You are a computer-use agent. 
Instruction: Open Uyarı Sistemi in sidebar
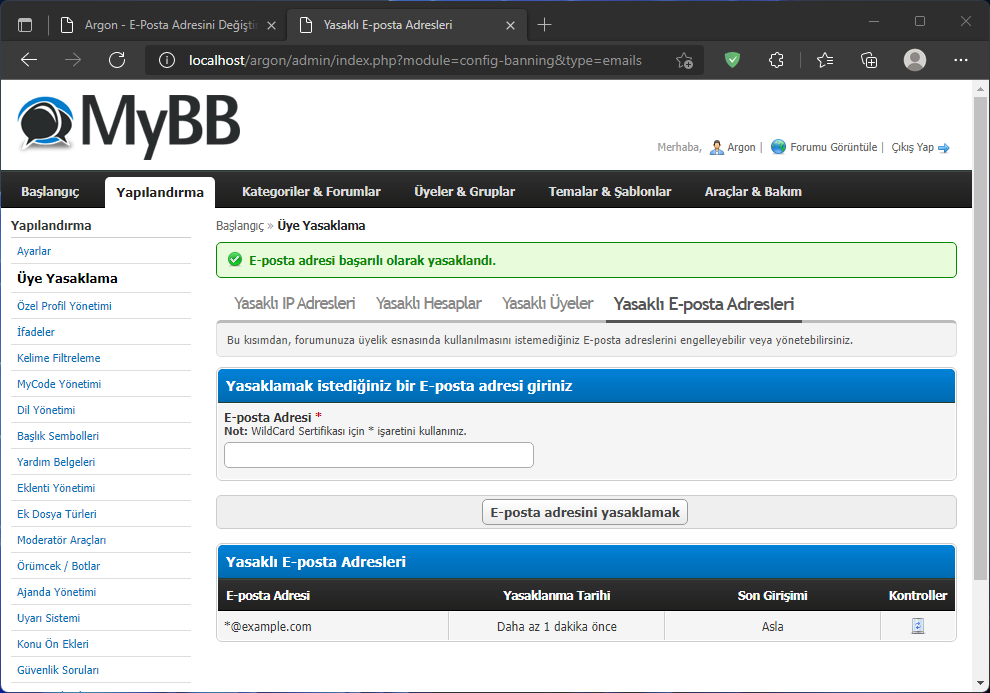point(49,619)
